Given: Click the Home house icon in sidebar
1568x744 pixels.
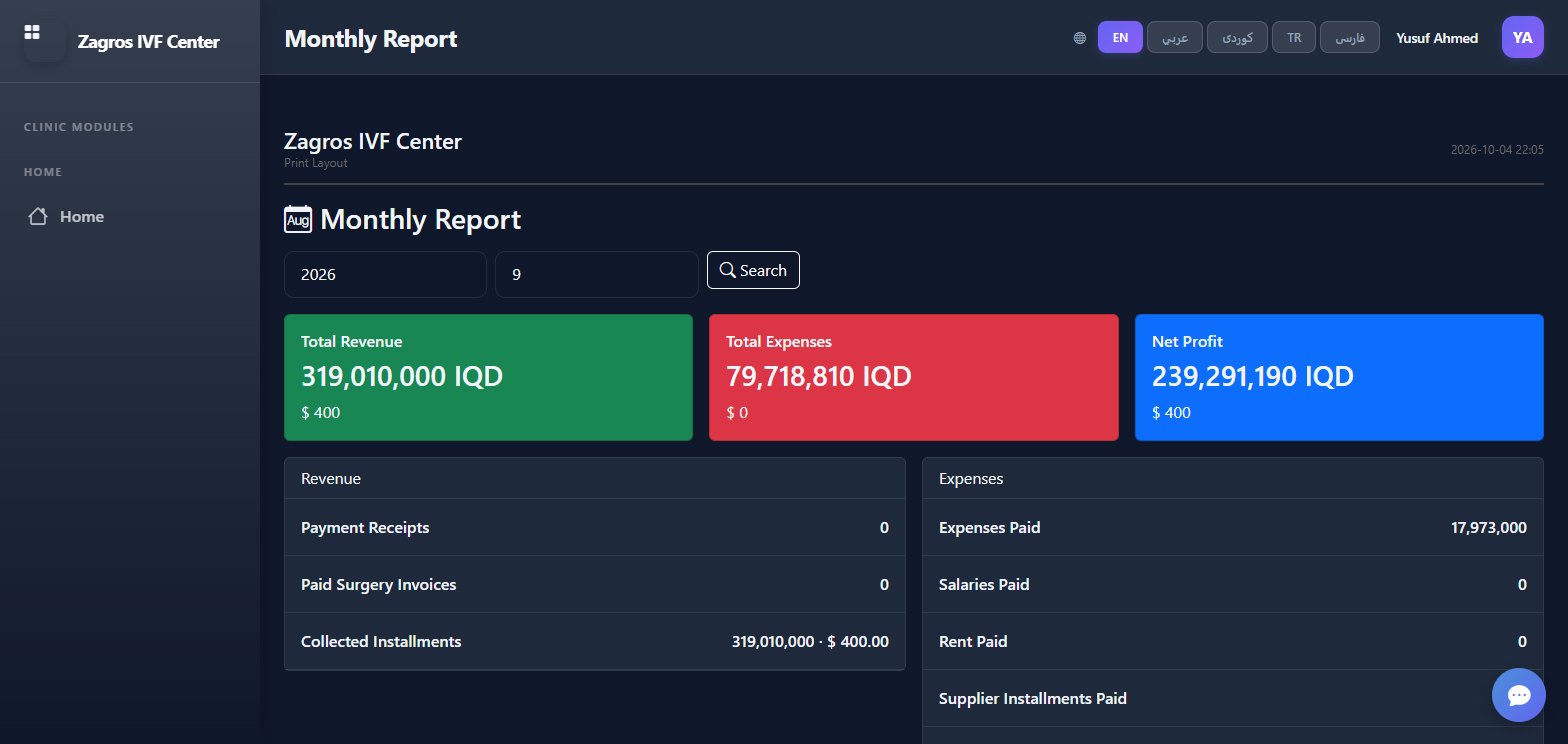Looking at the screenshot, I should [38, 216].
